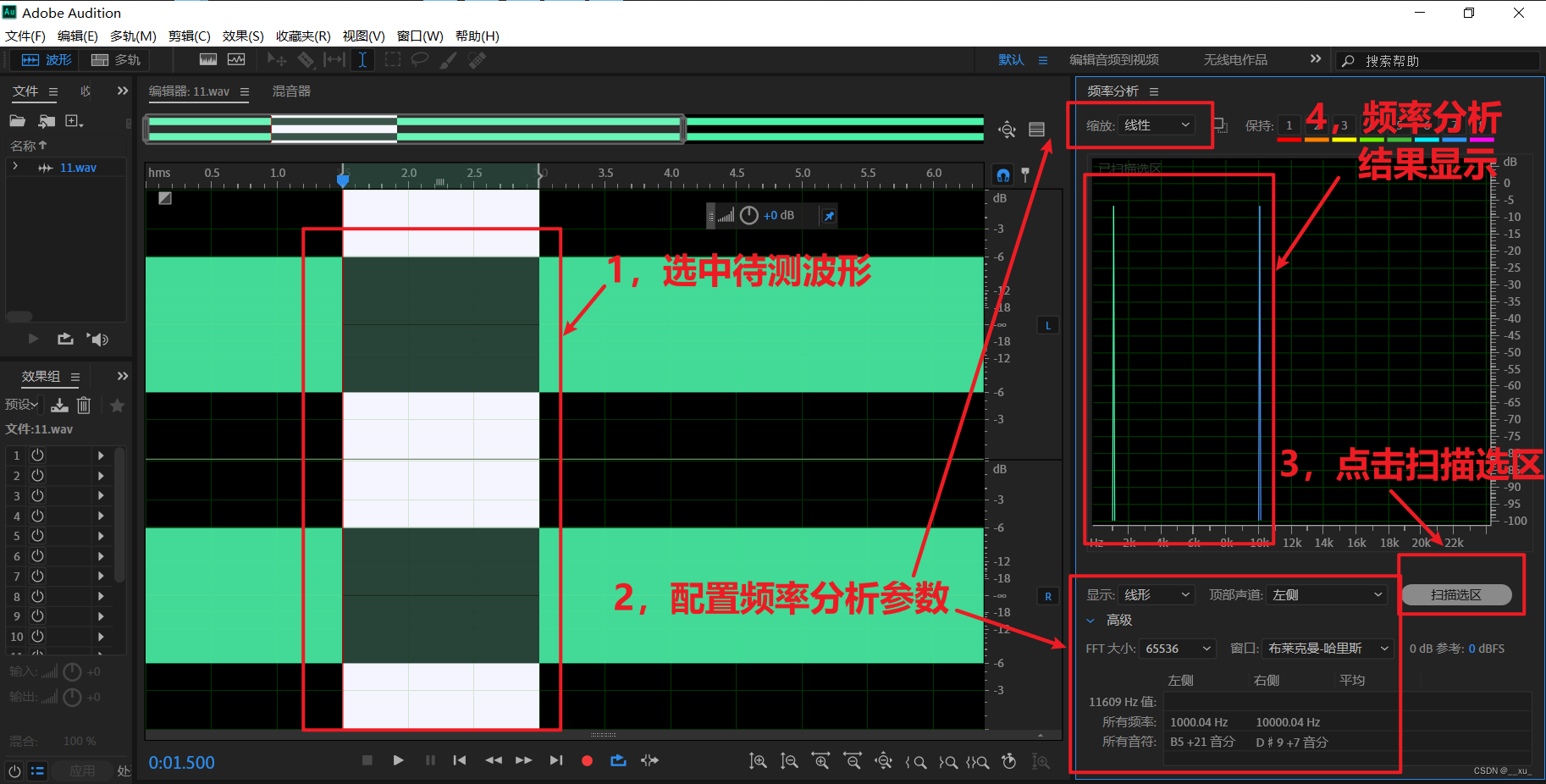
Task: Start recording with the red button
Action: point(587,760)
